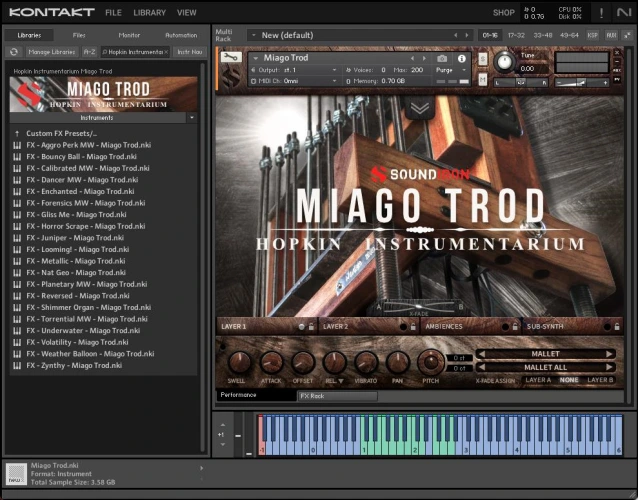Viewport: 638px width, 500px height.
Task: Open instrument info with the i icon
Action: pyautogui.click(x=463, y=58)
